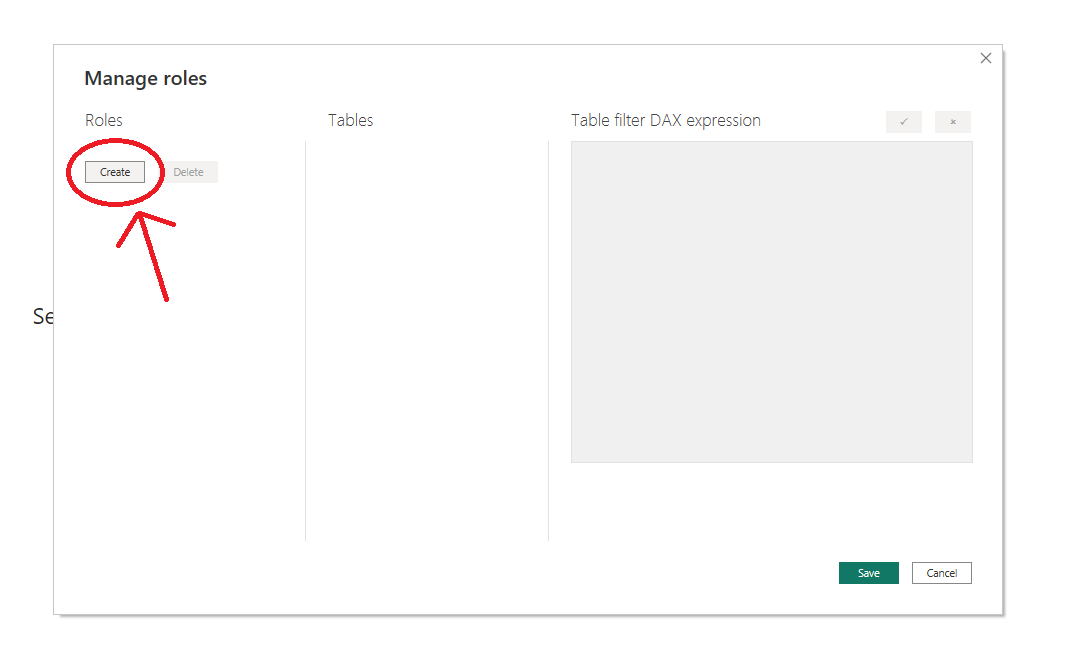Click the cancel-expression icon next to the checkmark

pos(952,121)
